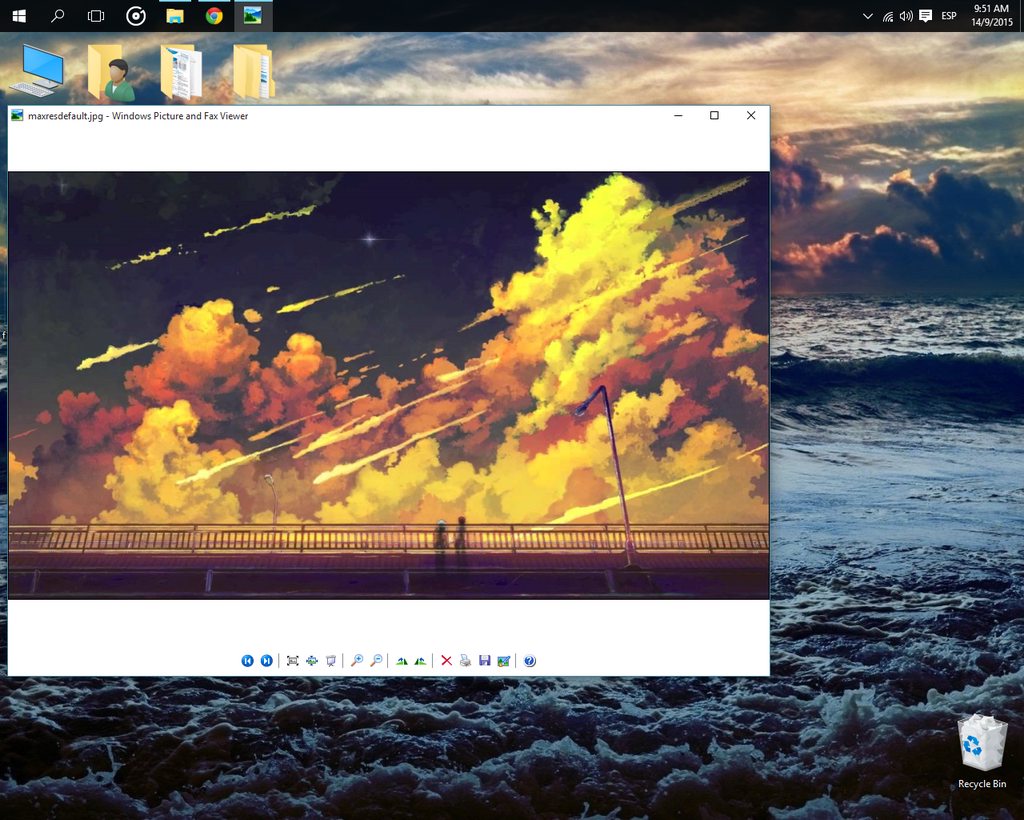
Task: Maximize the Picture and Fax Viewer window
Action: pyautogui.click(x=714, y=116)
